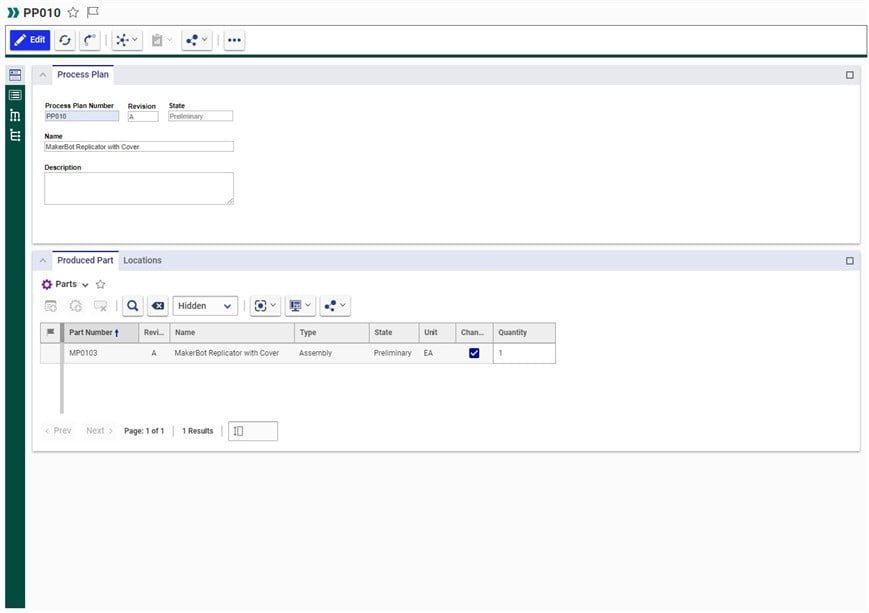The image size is (869, 613).
Task: Open the more actions ellipsis menu
Action: (234, 40)
